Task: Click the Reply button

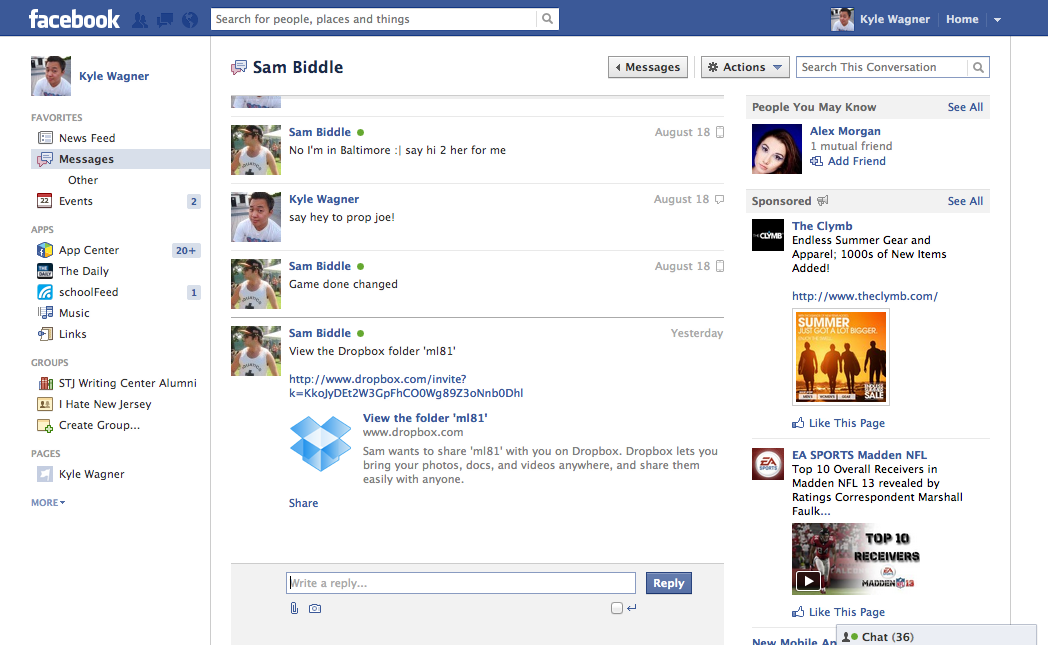Action: pos(668,583)
